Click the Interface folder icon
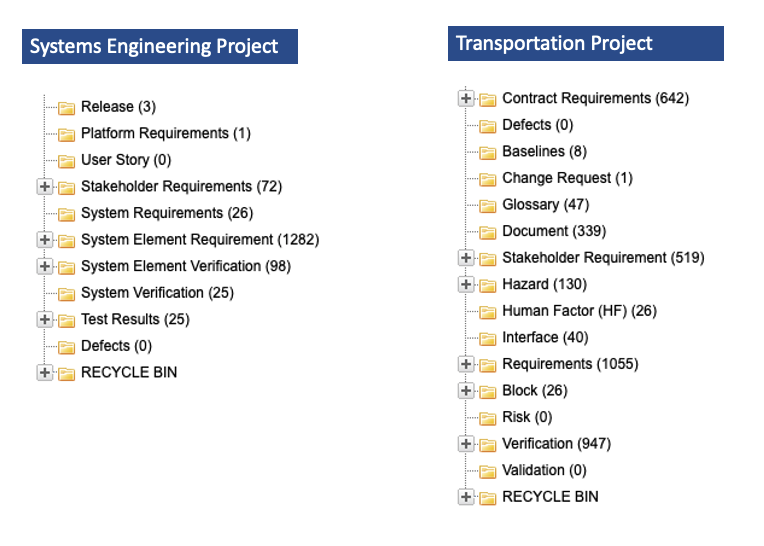This screenshot has height=546, width=764. point(487,338)
